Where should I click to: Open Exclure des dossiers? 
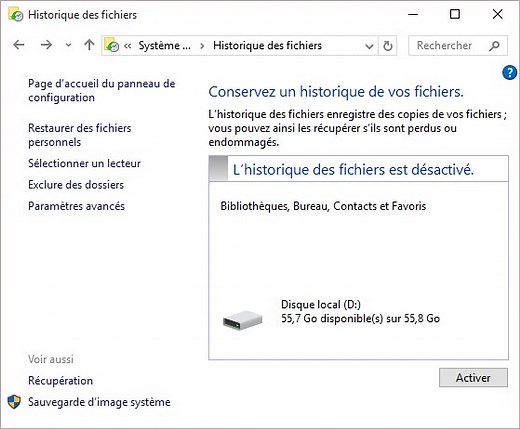pyautogui.click(x=76, y=185)
